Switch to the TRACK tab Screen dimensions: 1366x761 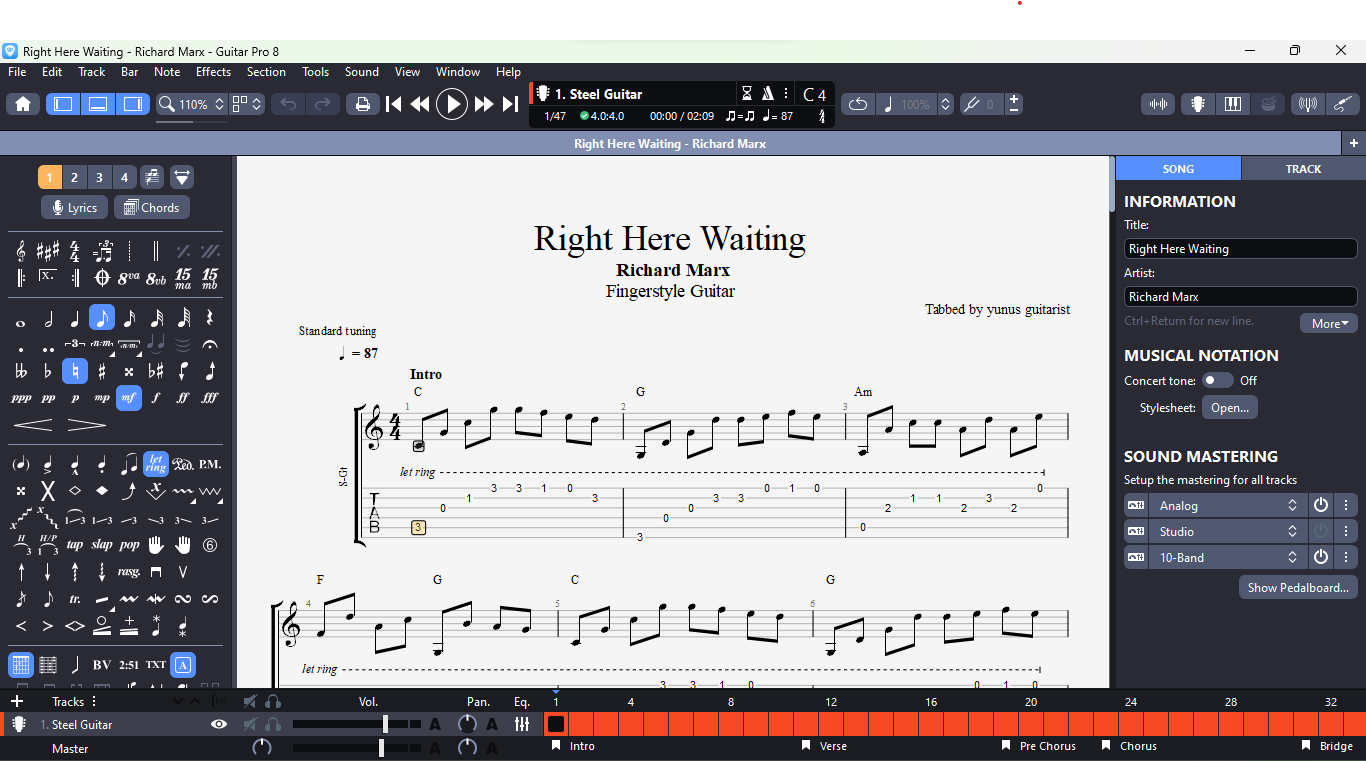click(1303, 169)
